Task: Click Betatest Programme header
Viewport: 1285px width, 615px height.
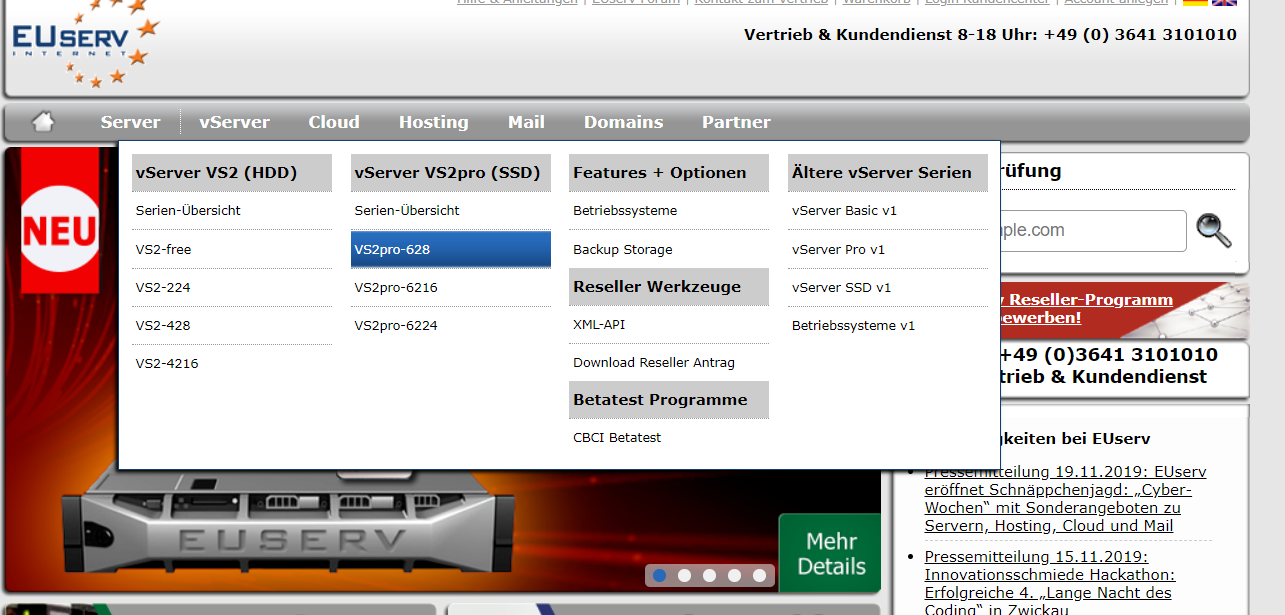Action: 669,399
